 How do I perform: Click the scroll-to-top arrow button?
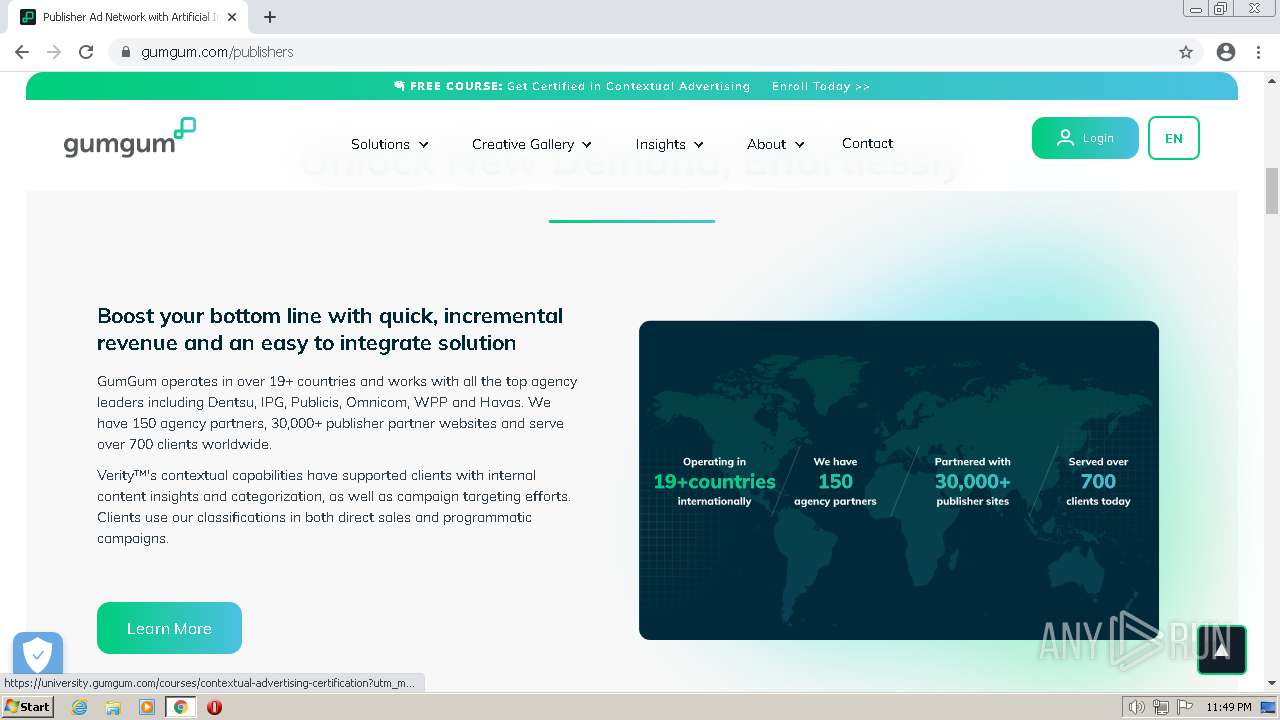tap(1221, 650)
